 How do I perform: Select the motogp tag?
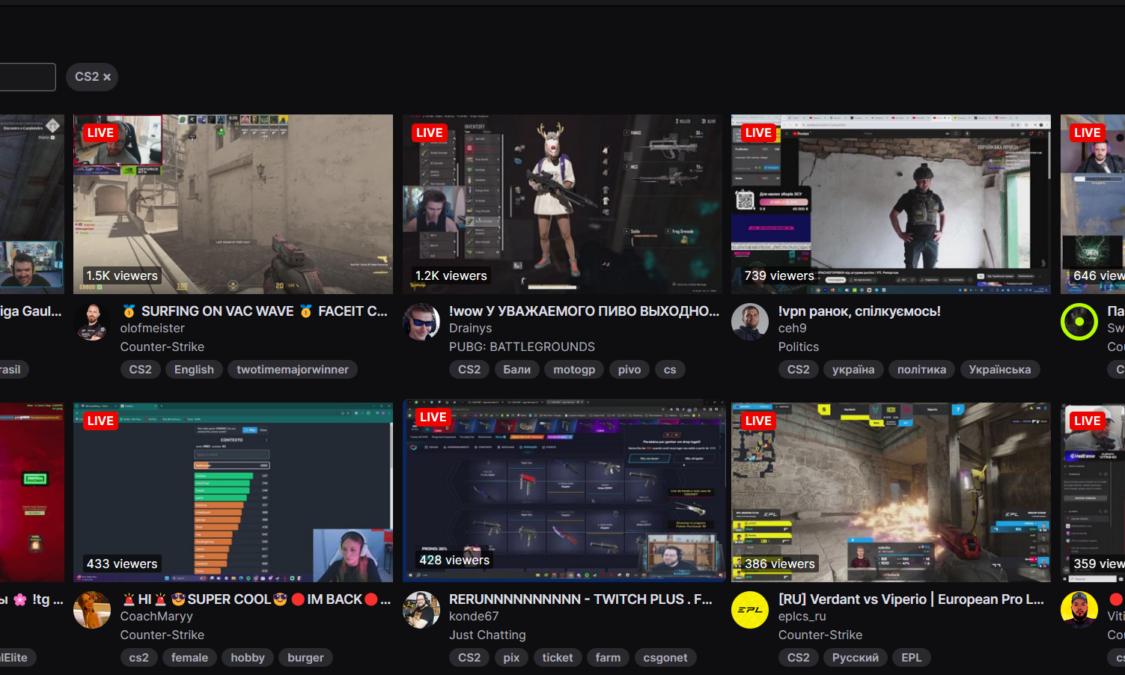point(574,369)
